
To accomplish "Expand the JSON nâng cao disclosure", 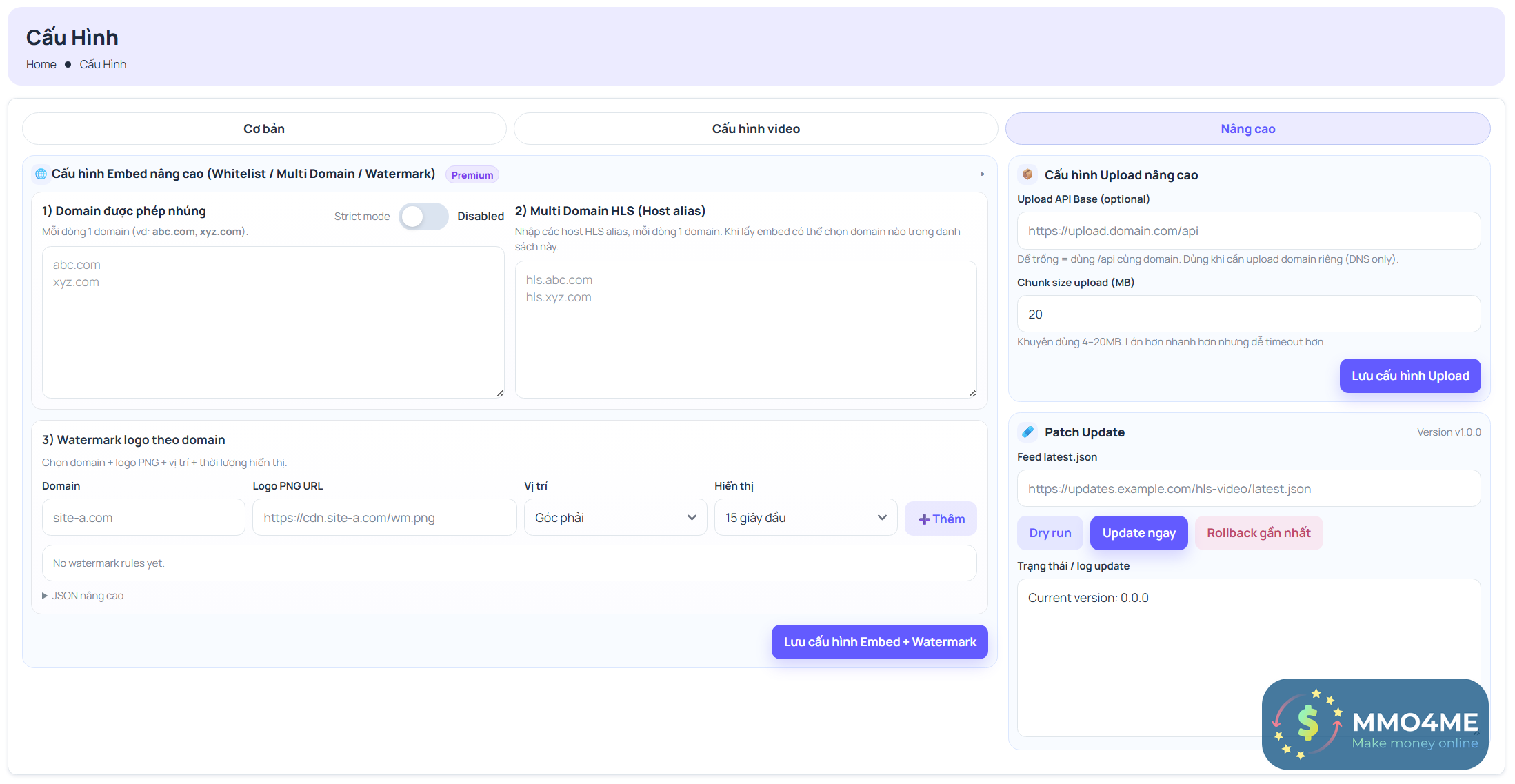I will click(83, 596).
